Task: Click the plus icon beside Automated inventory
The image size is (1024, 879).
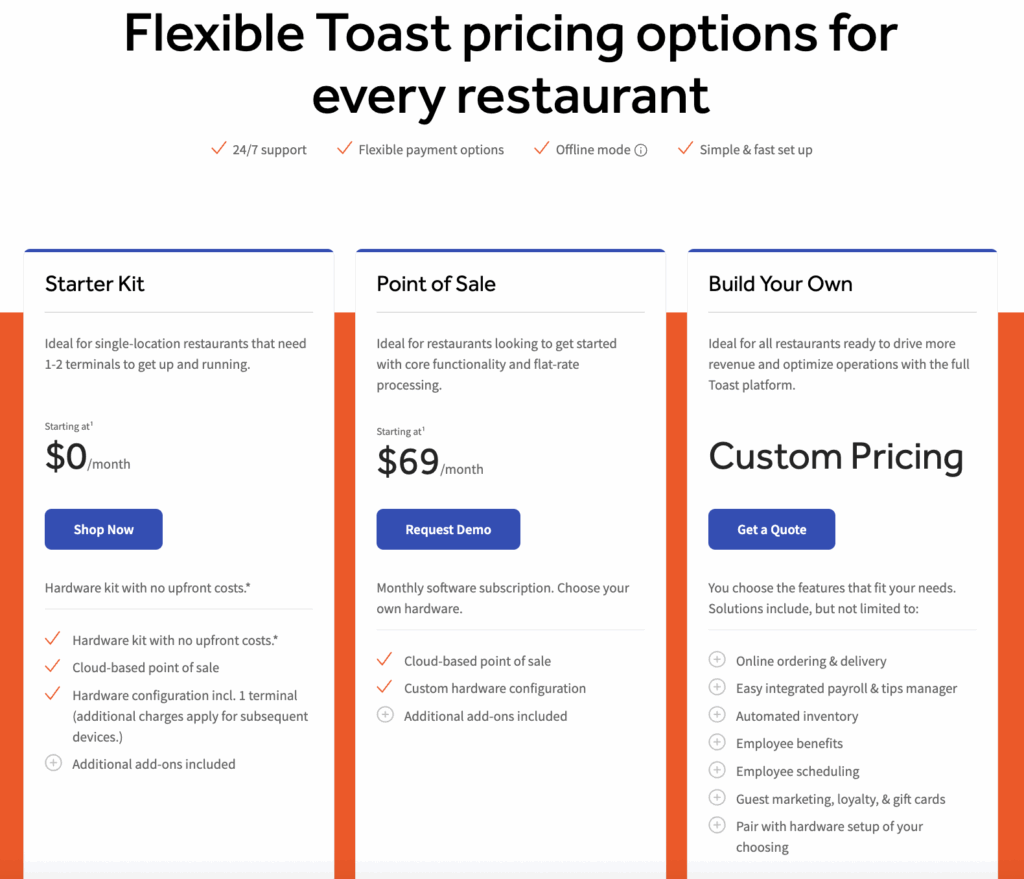Action: pos(717,715)
